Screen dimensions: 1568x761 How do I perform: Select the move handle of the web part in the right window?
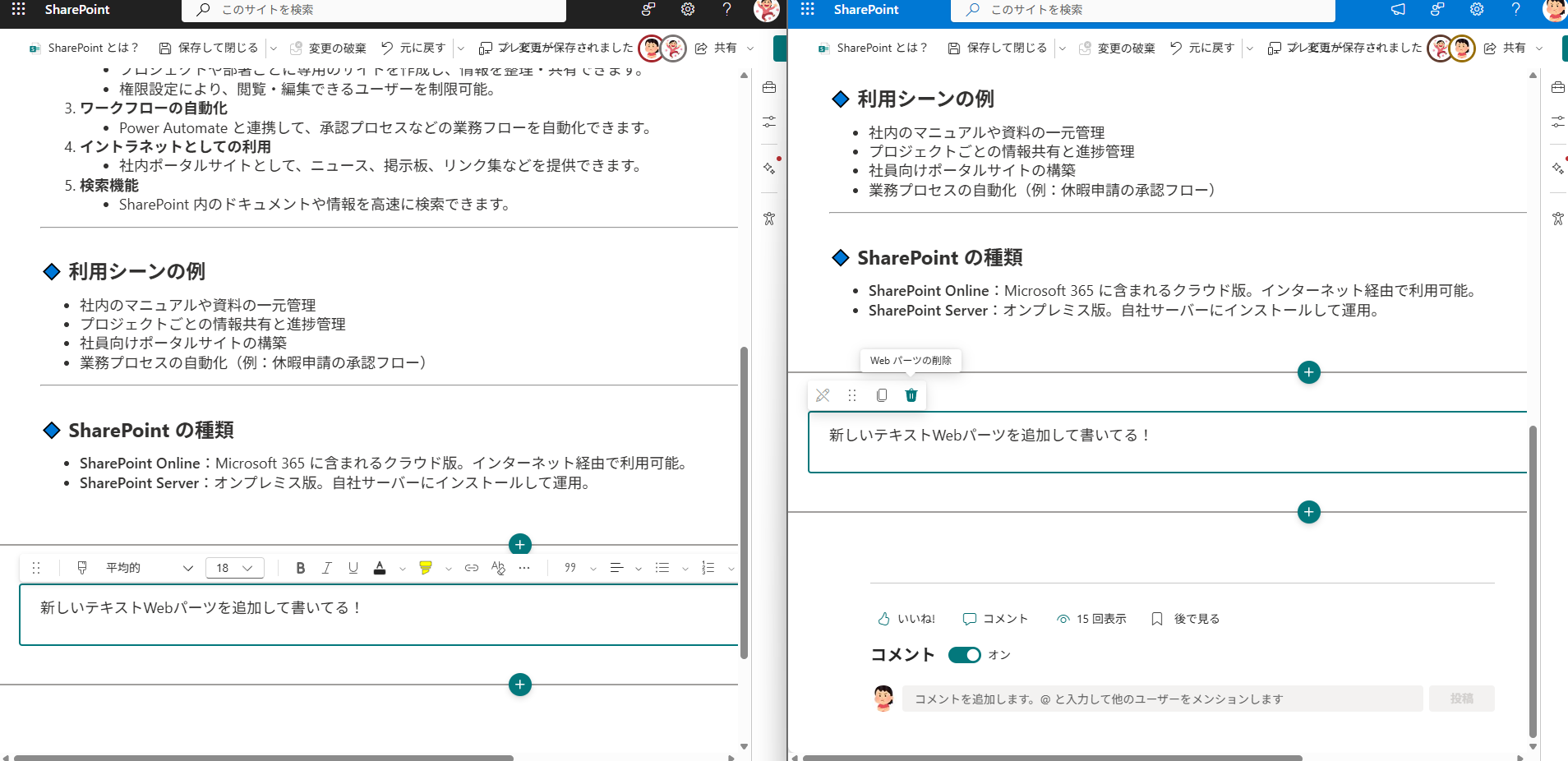(x=852, y=395)
